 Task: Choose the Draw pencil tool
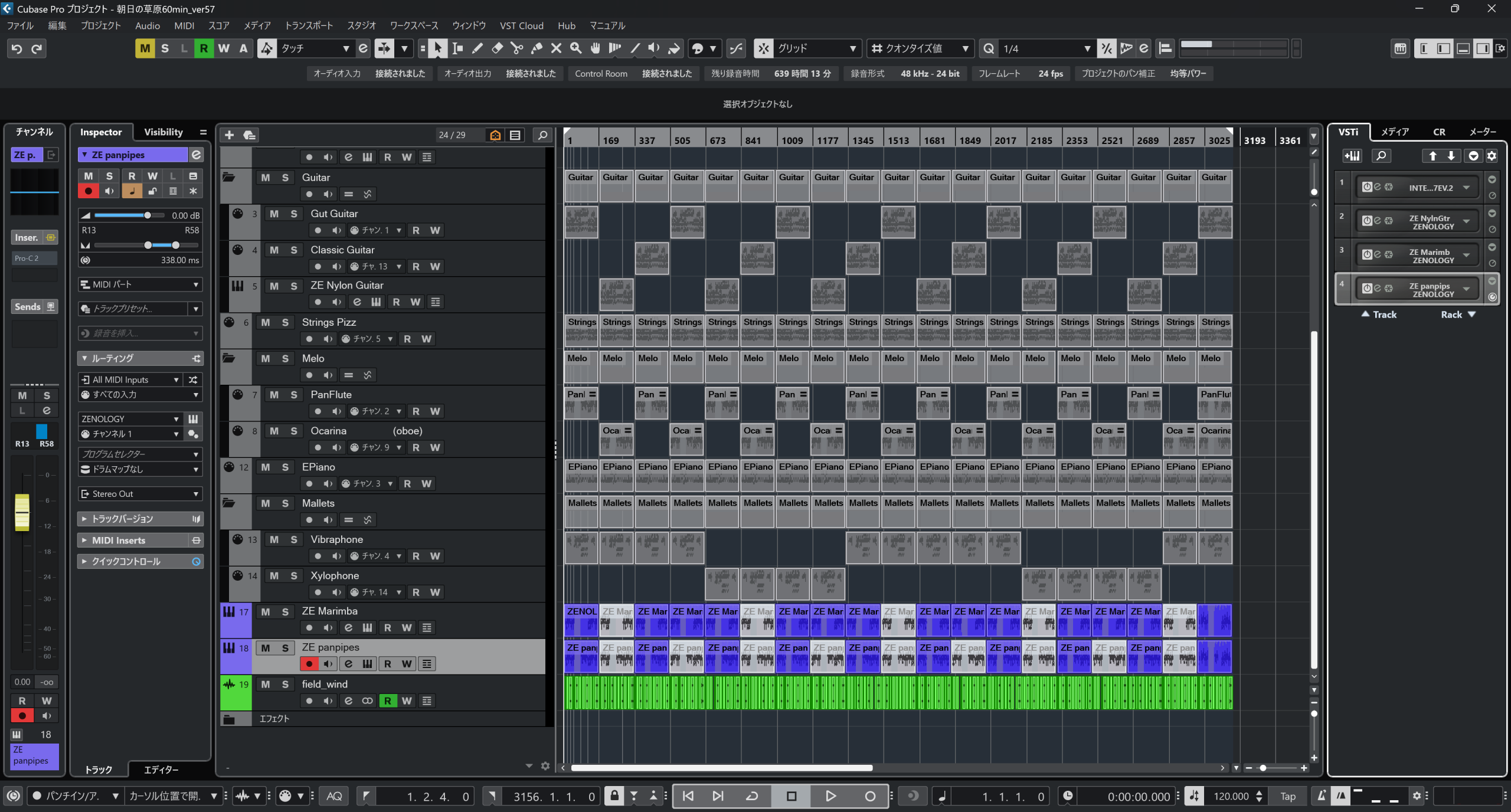[x=477, y=48]
